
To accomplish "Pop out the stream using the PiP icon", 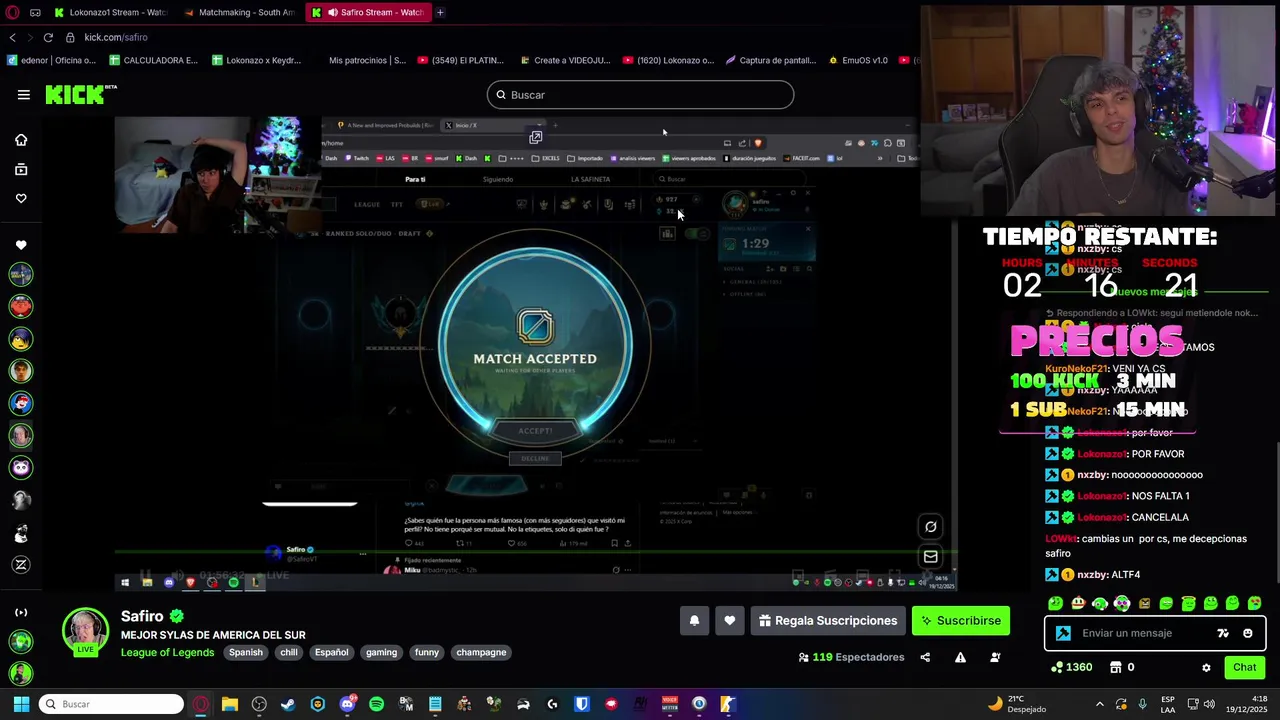I will (536, 137).
